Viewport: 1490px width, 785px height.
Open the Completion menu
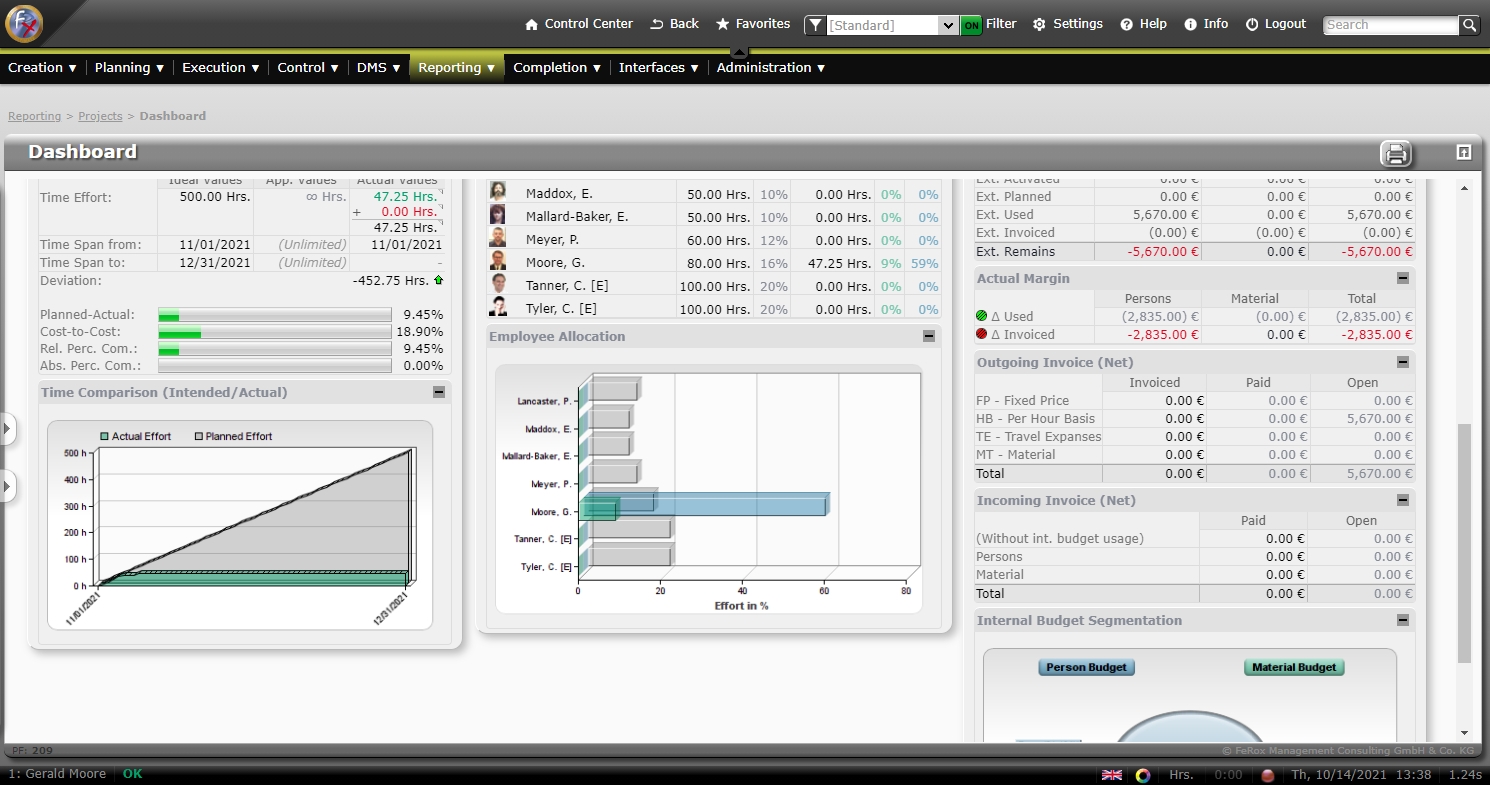[x=557, y=68]
